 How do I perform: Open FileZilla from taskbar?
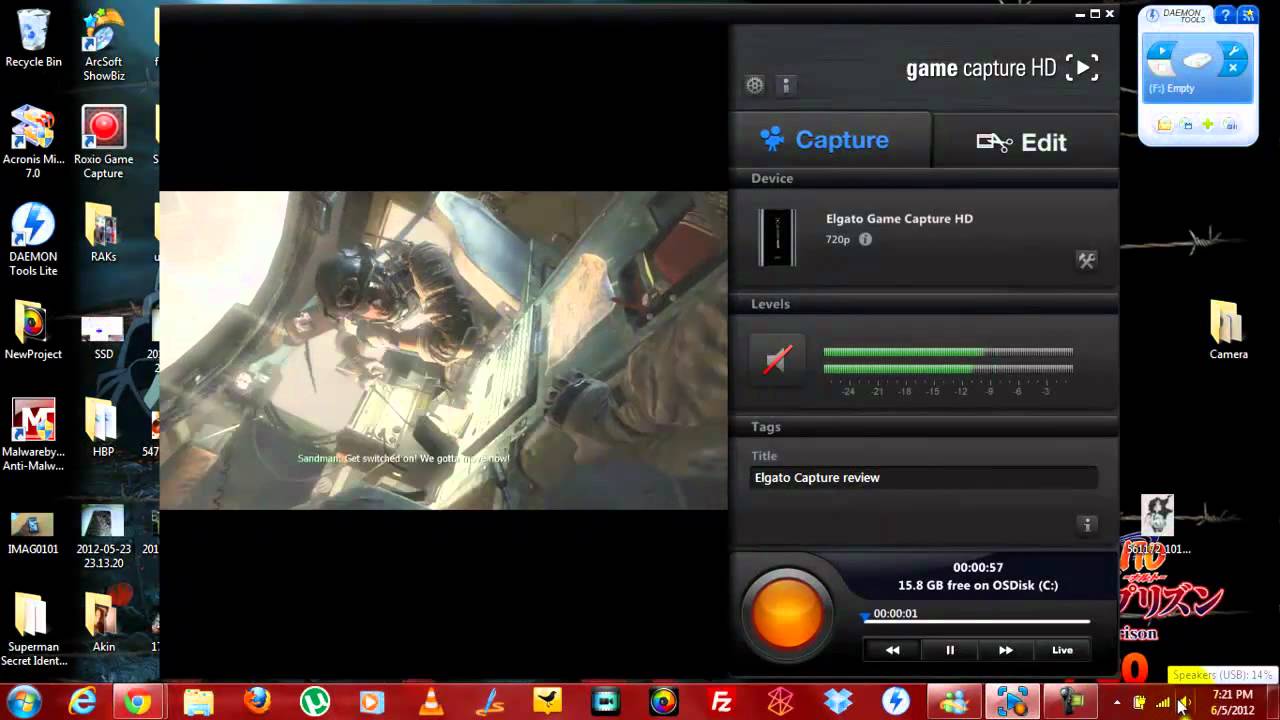click(x=721, y=702)
